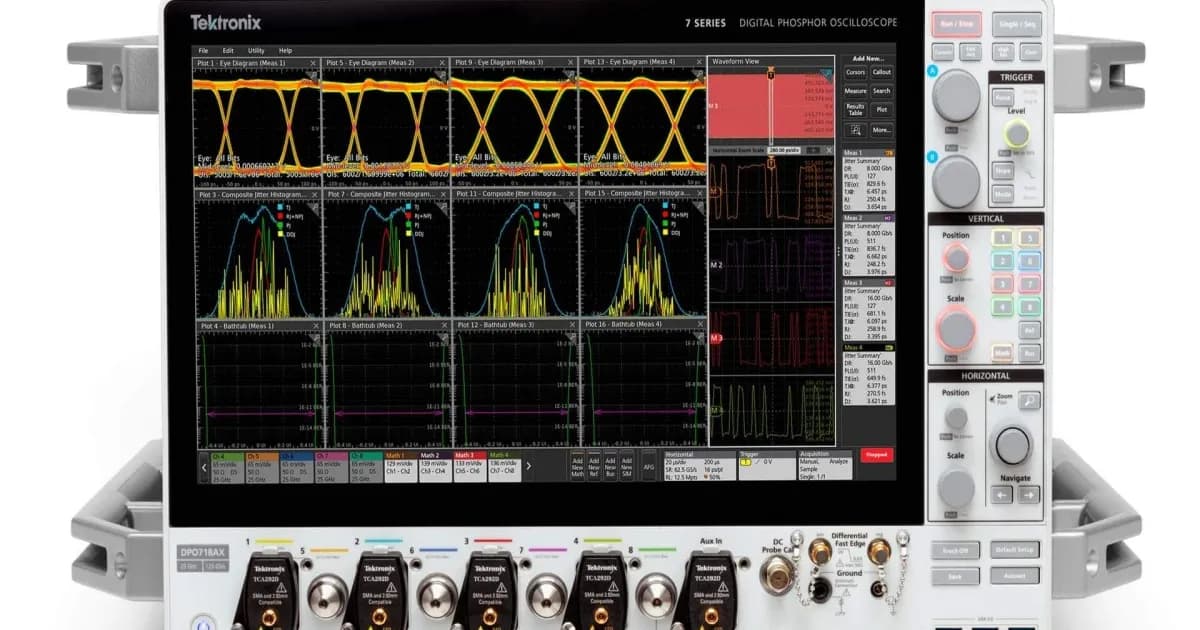Open the Acquisition settings badge

click(825, 466)
